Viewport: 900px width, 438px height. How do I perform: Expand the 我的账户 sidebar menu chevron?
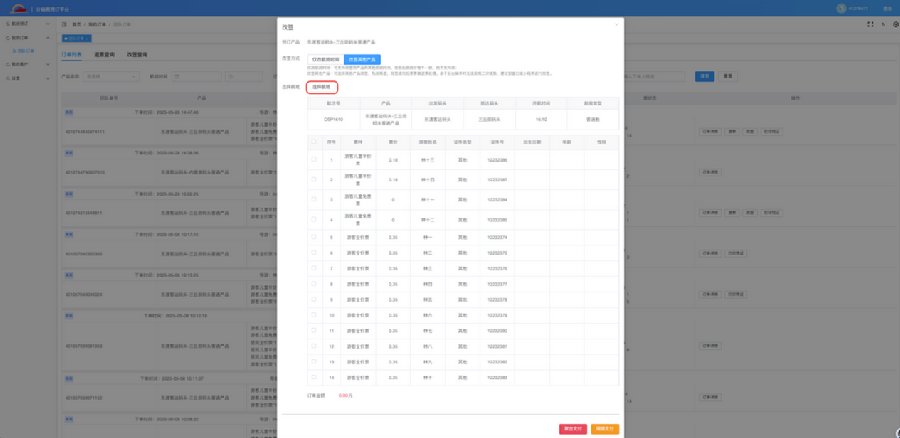[48, 64]
